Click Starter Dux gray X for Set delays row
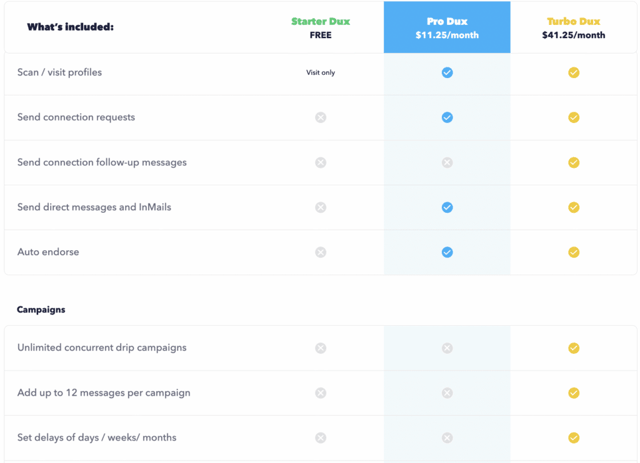Image resolution: width=640 pixels, height=463 pixels. click(320, 438)
